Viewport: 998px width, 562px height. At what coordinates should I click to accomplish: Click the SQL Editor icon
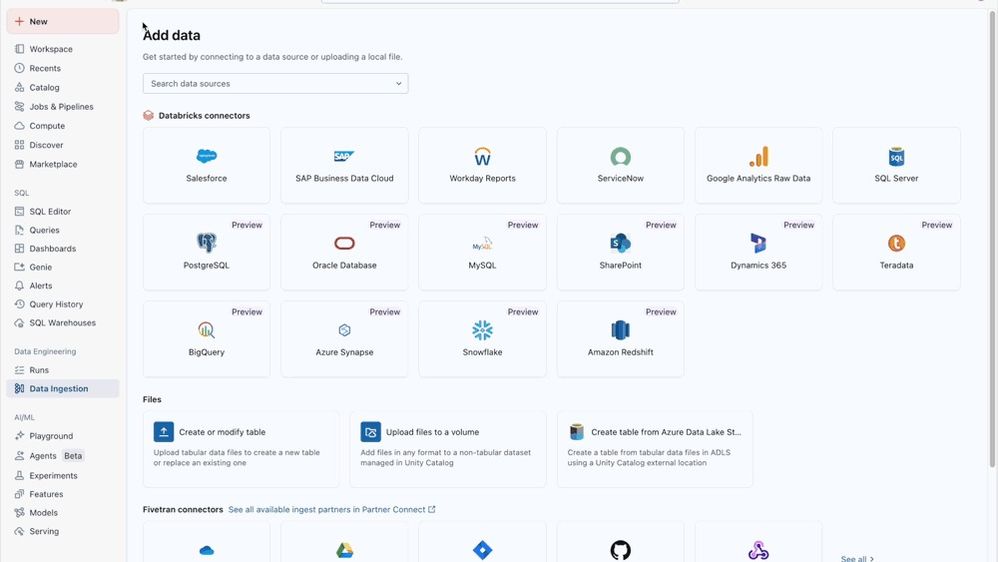19,211
